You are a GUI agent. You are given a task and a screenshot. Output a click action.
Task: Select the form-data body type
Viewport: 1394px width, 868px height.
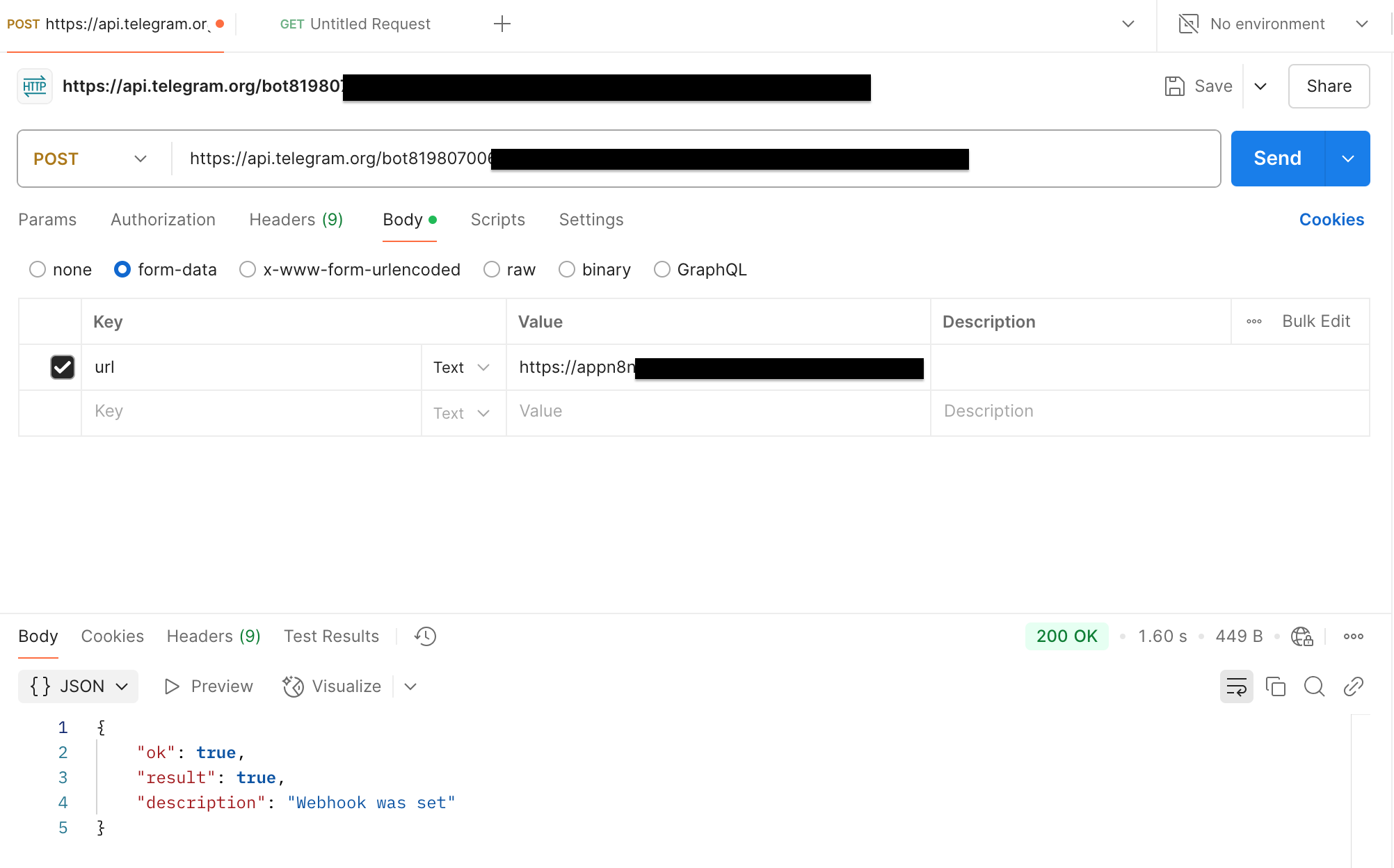tap(122, 269)
